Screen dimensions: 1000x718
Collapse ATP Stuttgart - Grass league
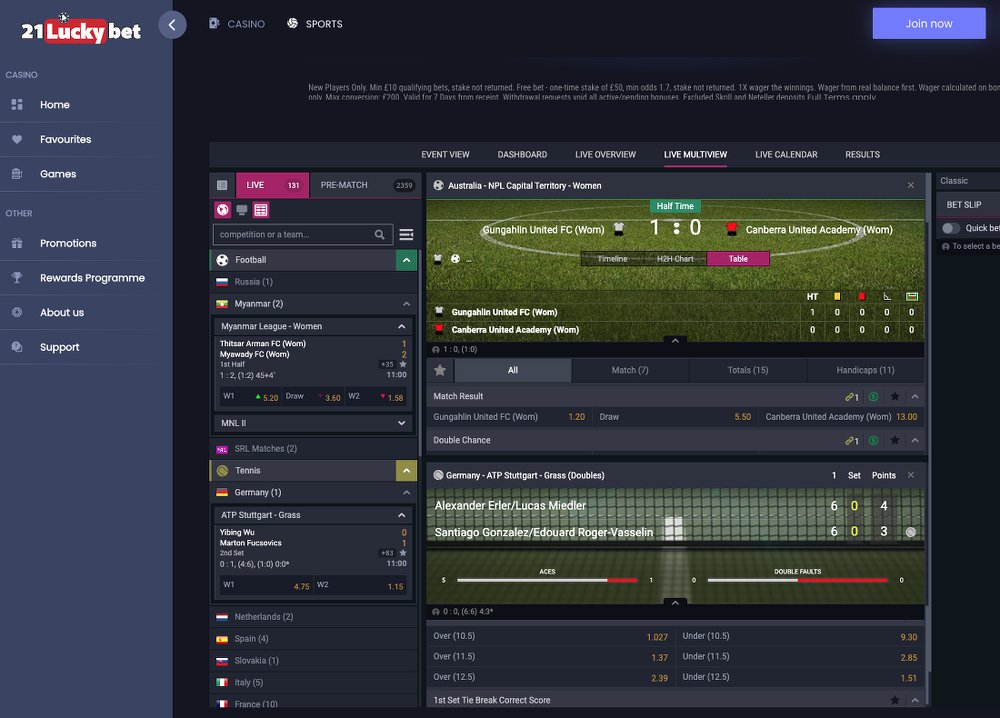click(402, 515)
